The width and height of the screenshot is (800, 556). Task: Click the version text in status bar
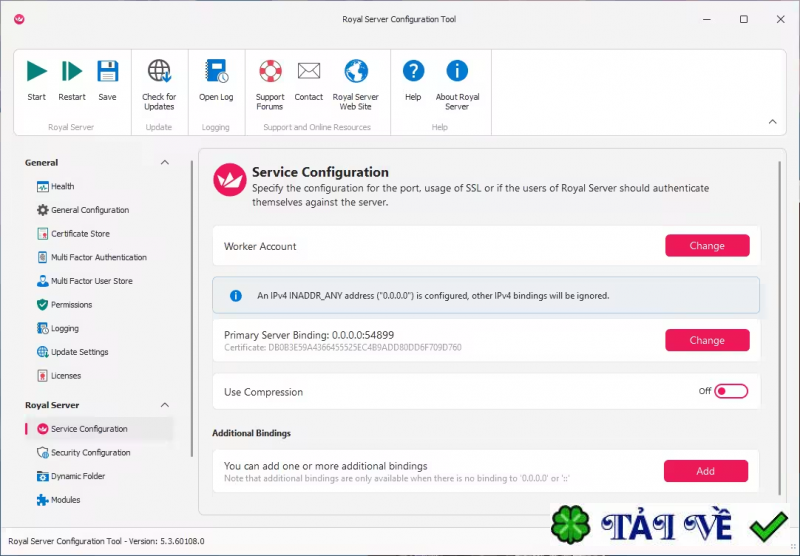coord(106,541)
